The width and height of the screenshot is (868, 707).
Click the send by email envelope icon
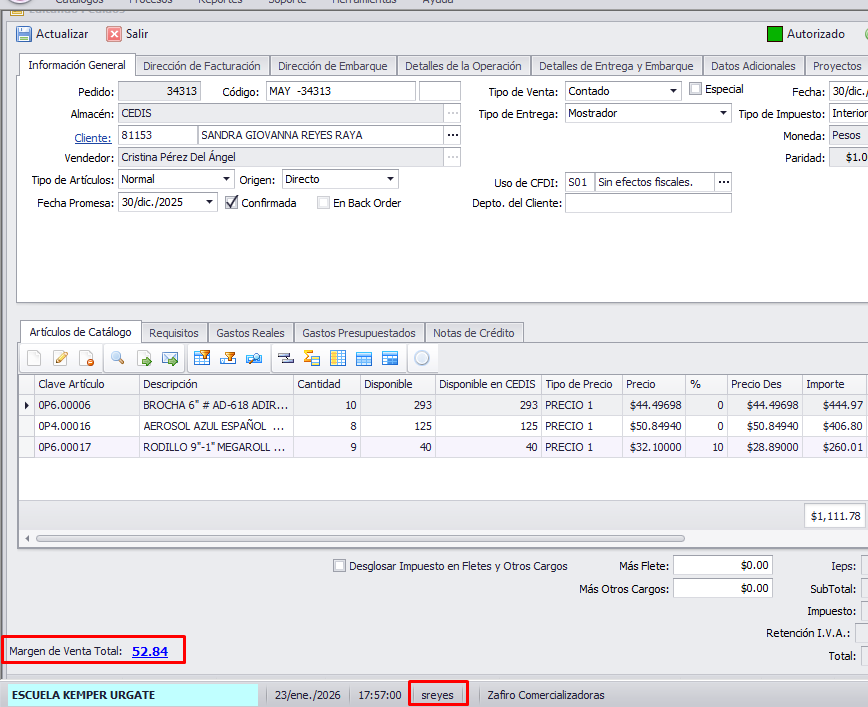point(170,358)
